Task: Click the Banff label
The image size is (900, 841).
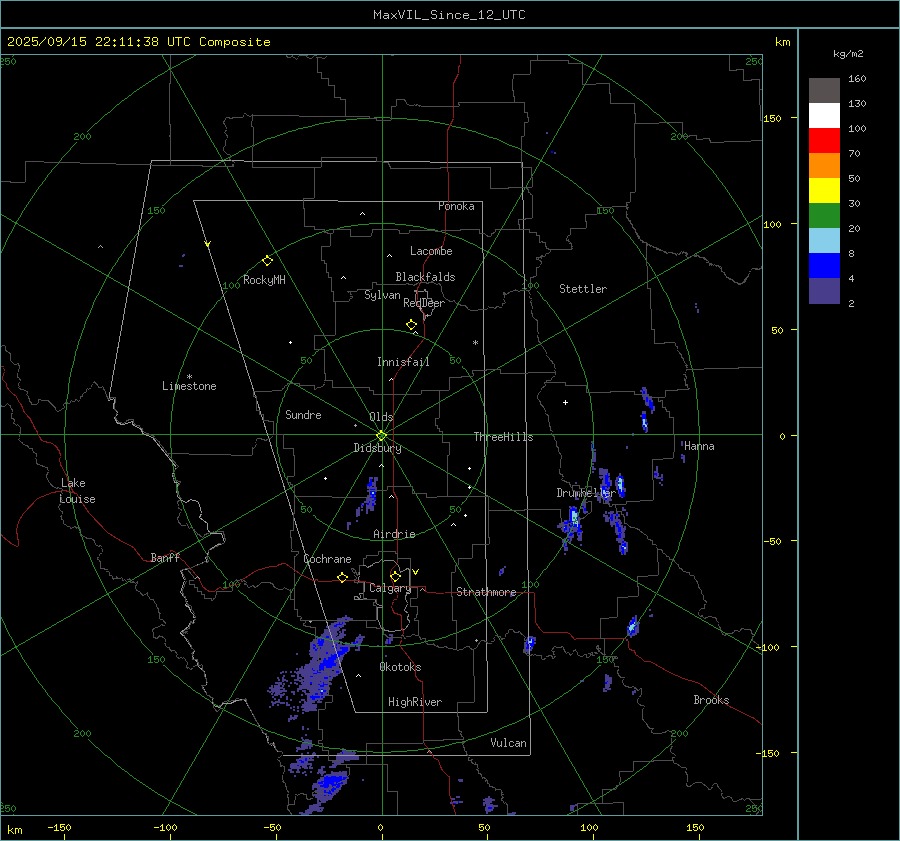Action: [165, 558]
